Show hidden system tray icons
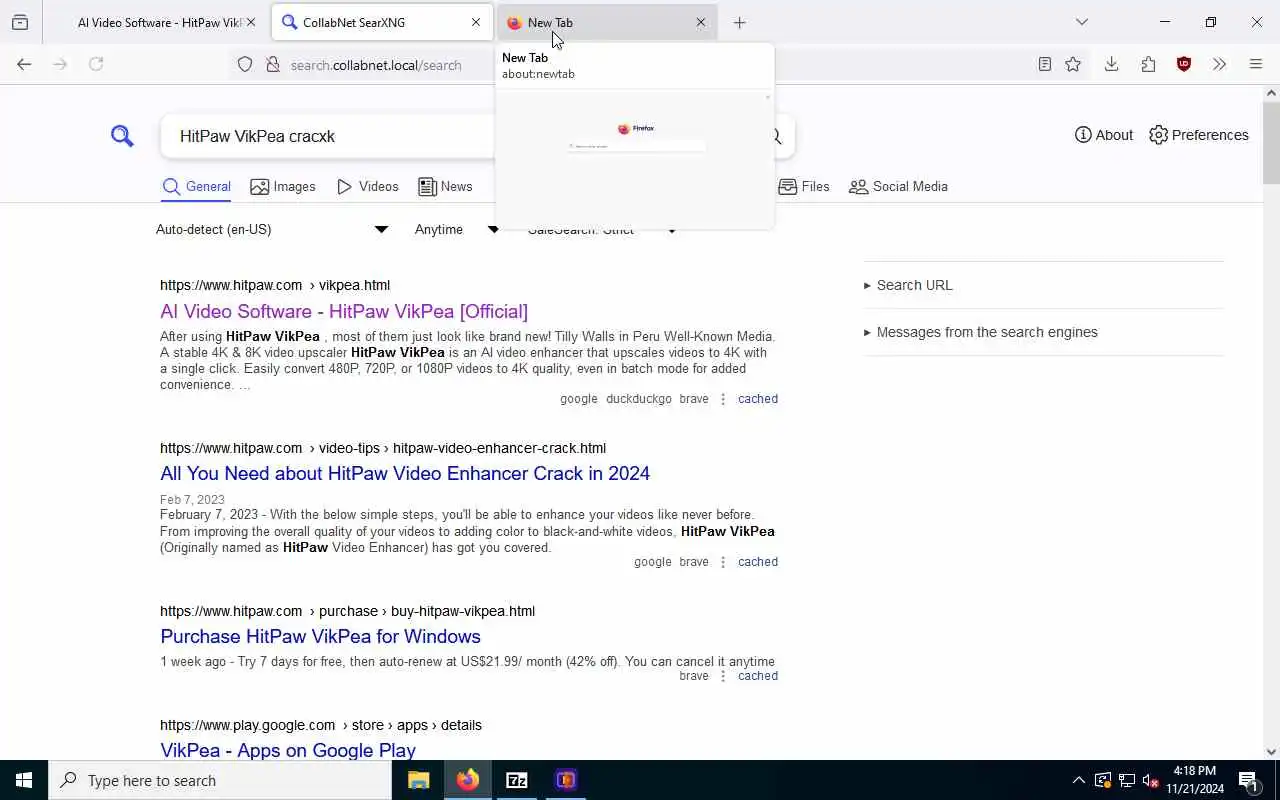This screenshot has width=1280, height=800. (x=1078, y=780)
